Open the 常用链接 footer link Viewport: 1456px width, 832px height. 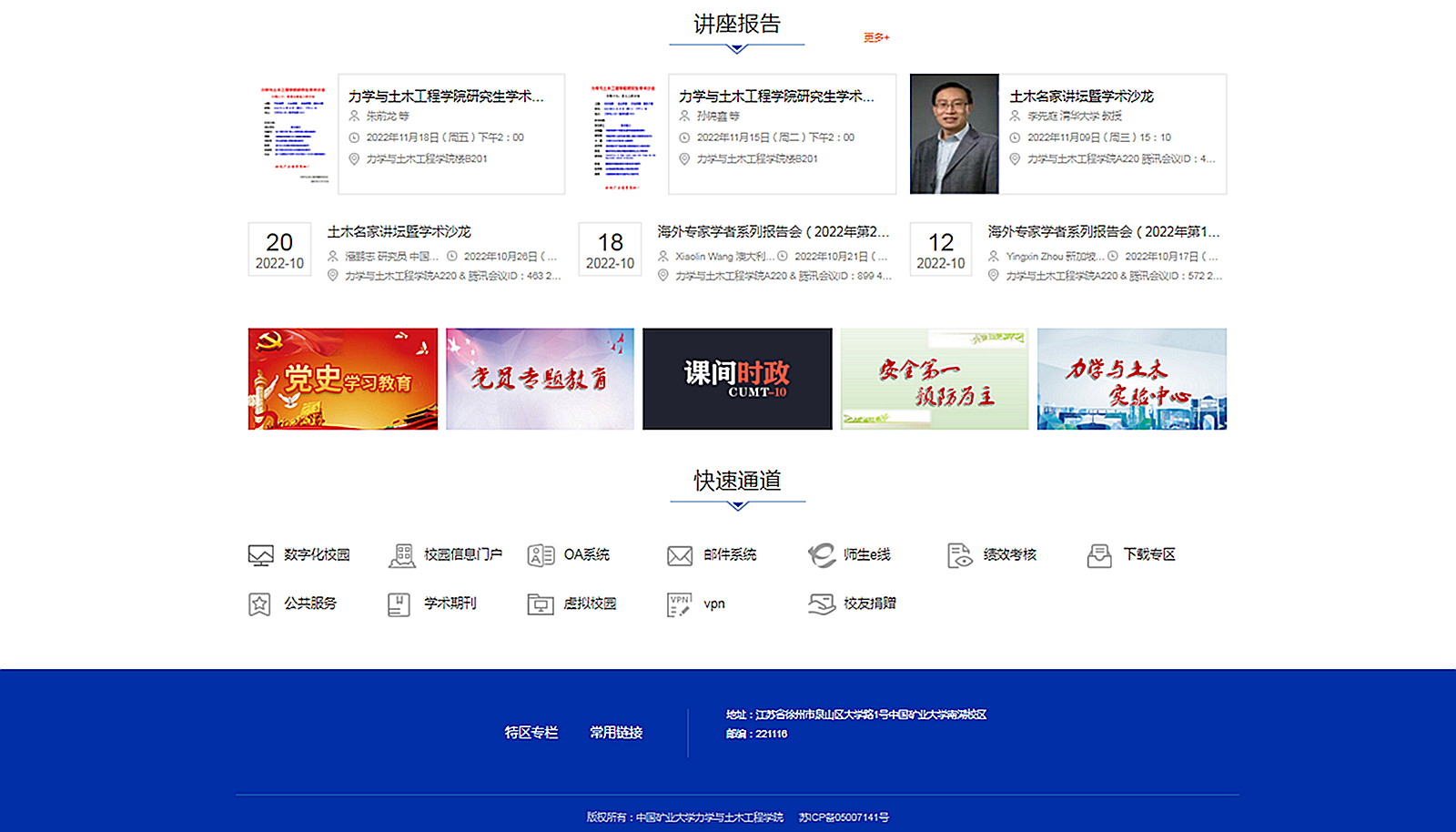coord(616,733)
